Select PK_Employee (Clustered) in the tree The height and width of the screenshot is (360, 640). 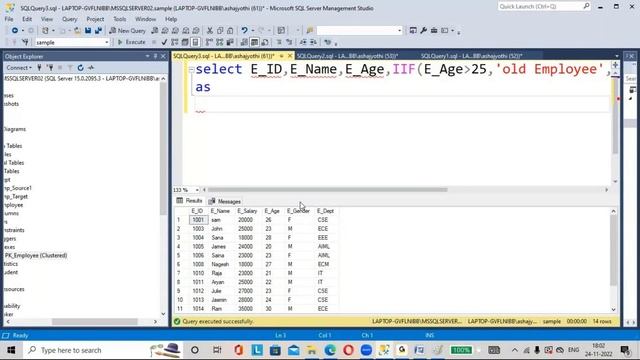(x=36, y=256)
